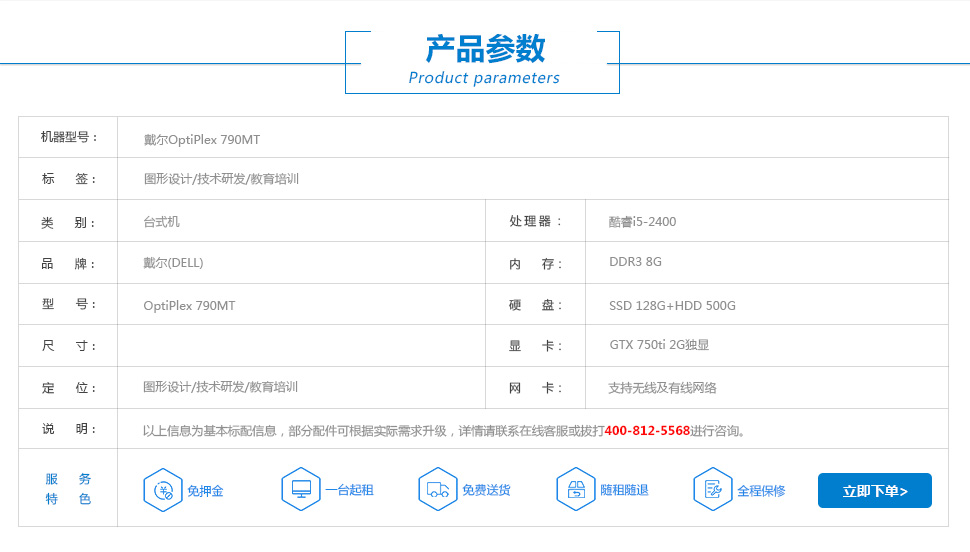Click the positioning value in the 定位 row

221,387
